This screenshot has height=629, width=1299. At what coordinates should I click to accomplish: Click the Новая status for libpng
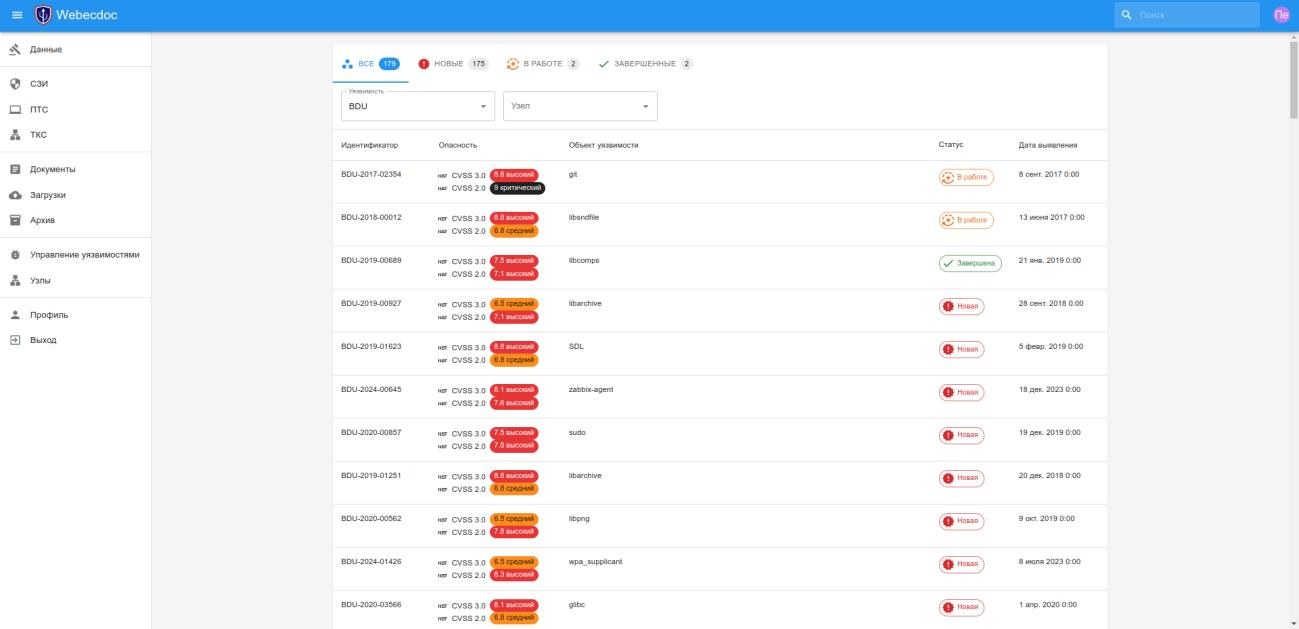click(x=961, y=522)
